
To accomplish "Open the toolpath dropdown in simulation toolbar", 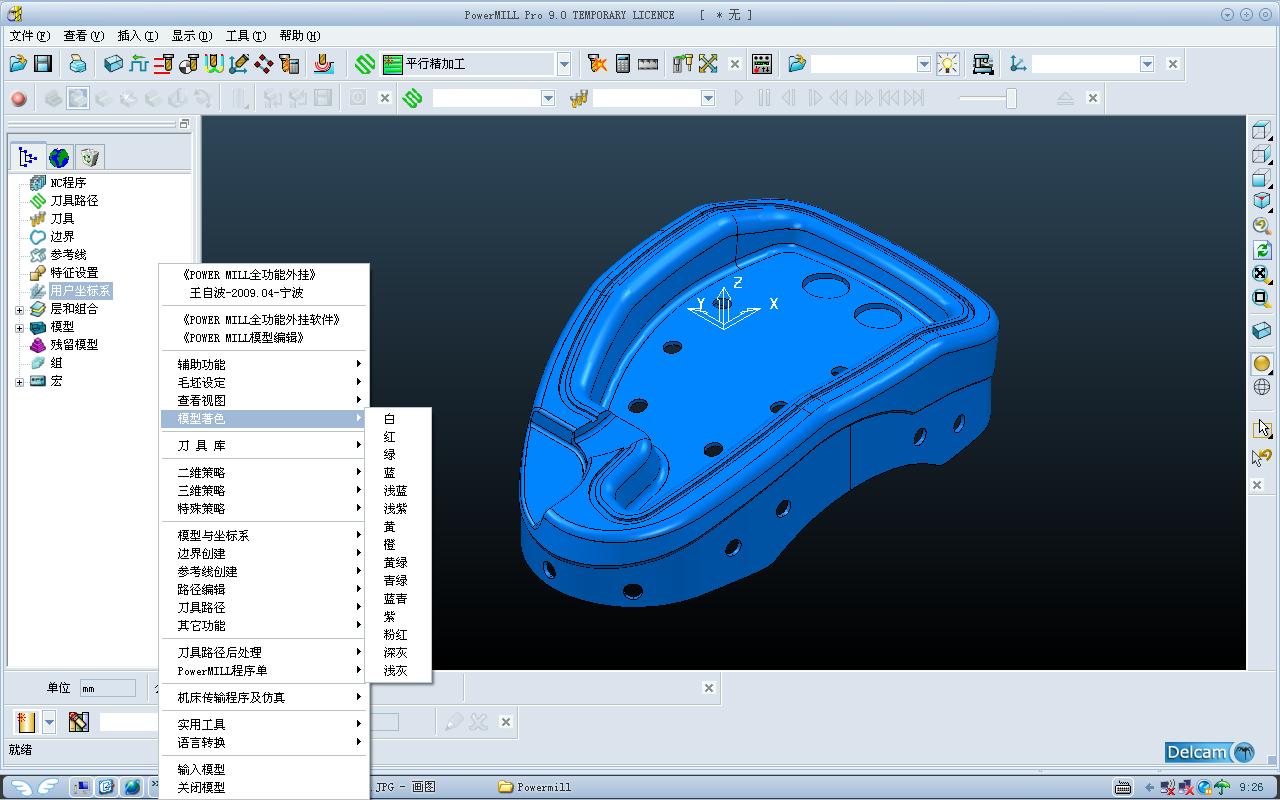I will click(x=548, y=98).
